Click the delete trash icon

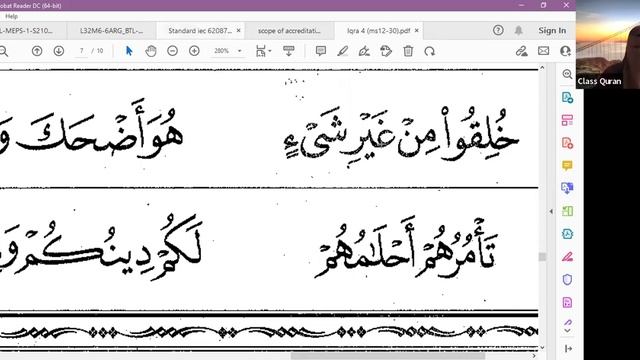pos(408,51)
